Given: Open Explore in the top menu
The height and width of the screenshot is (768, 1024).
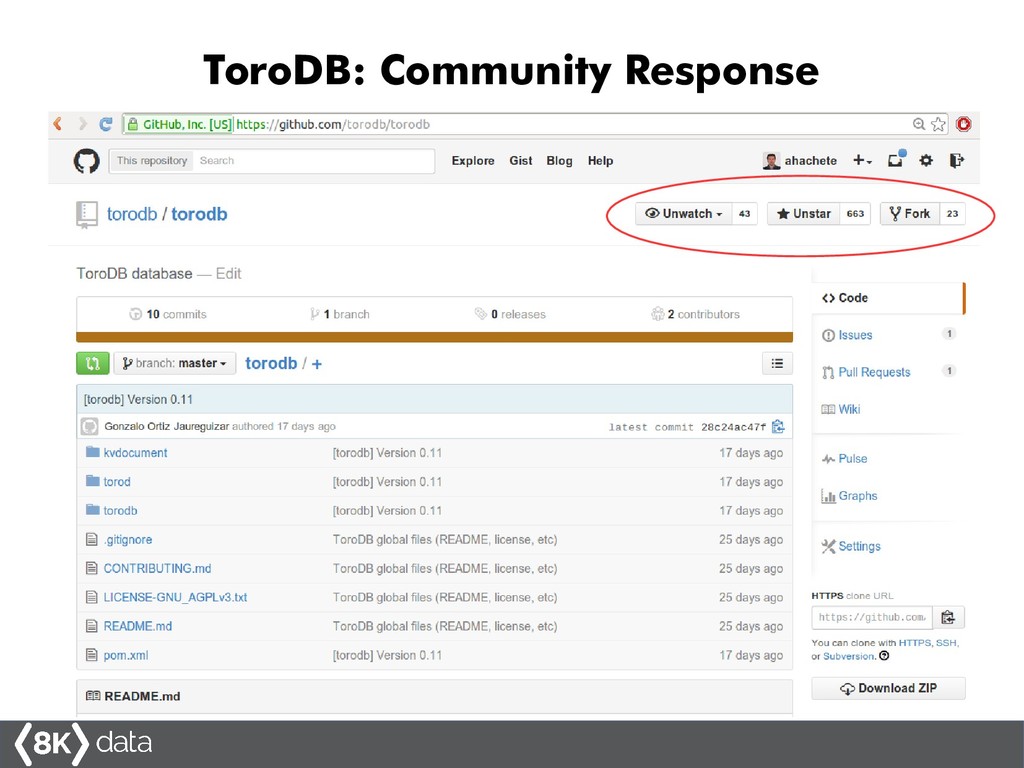Looking at the screenshot, I should [x=473, y=161].
